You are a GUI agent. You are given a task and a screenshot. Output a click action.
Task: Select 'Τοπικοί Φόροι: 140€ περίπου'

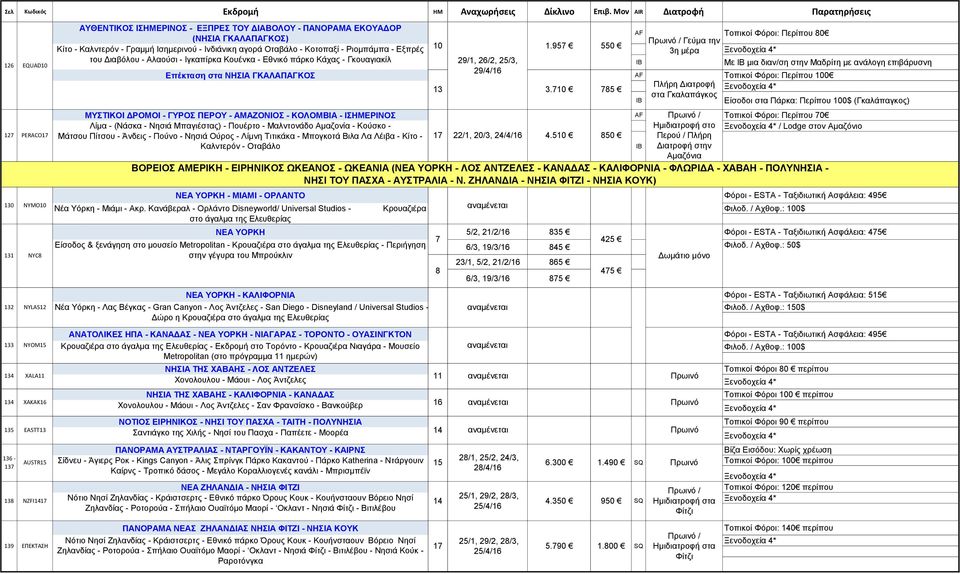tap(778, 527)
